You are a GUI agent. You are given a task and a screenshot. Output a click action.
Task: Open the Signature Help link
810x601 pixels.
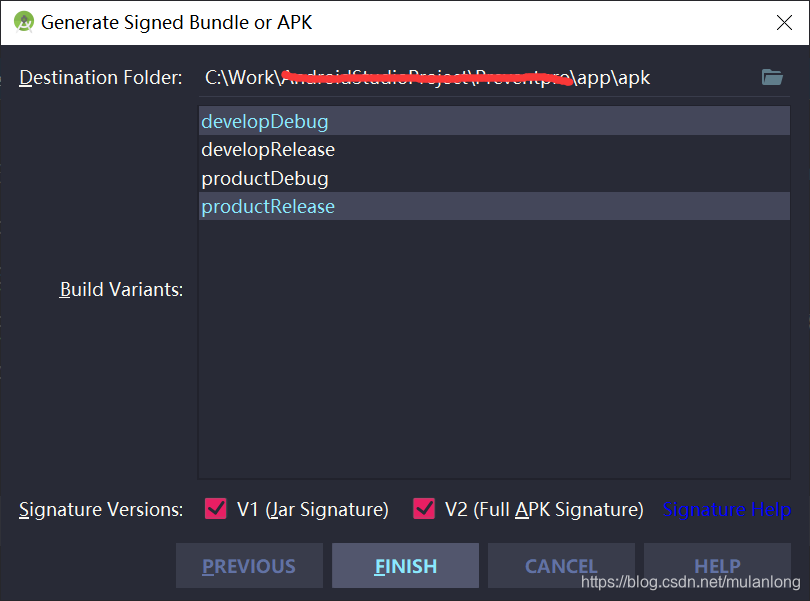tap(727, 509)
